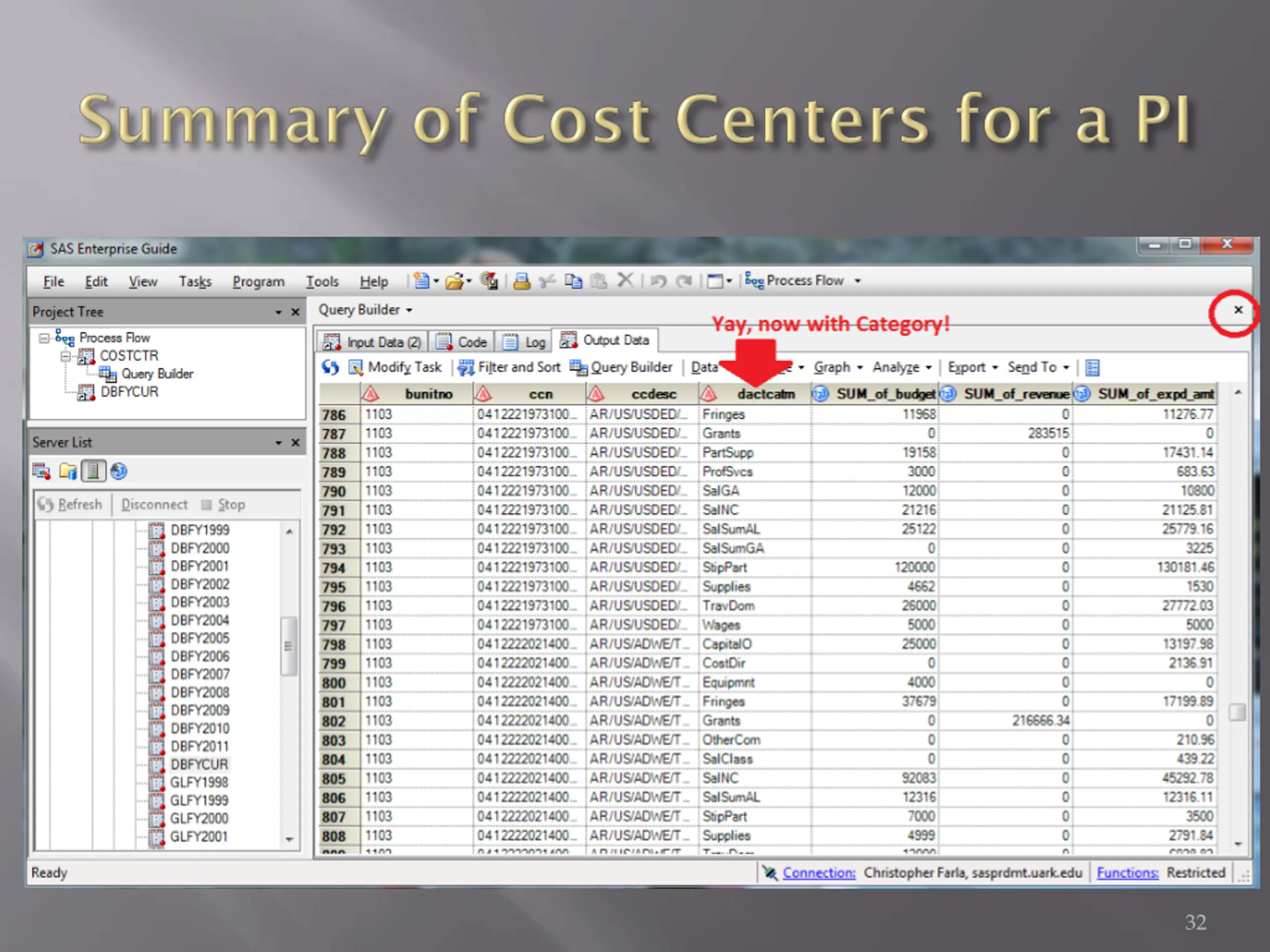1270x952 pixels.
Task: Click the Filter and Sort button
Action: click(509, 367)
